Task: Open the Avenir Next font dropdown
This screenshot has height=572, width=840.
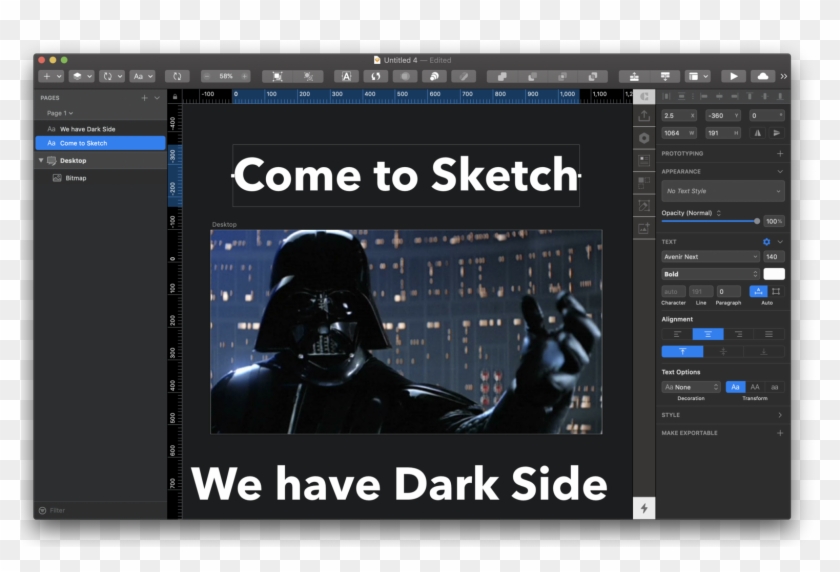Action: (x=710, y=257)
